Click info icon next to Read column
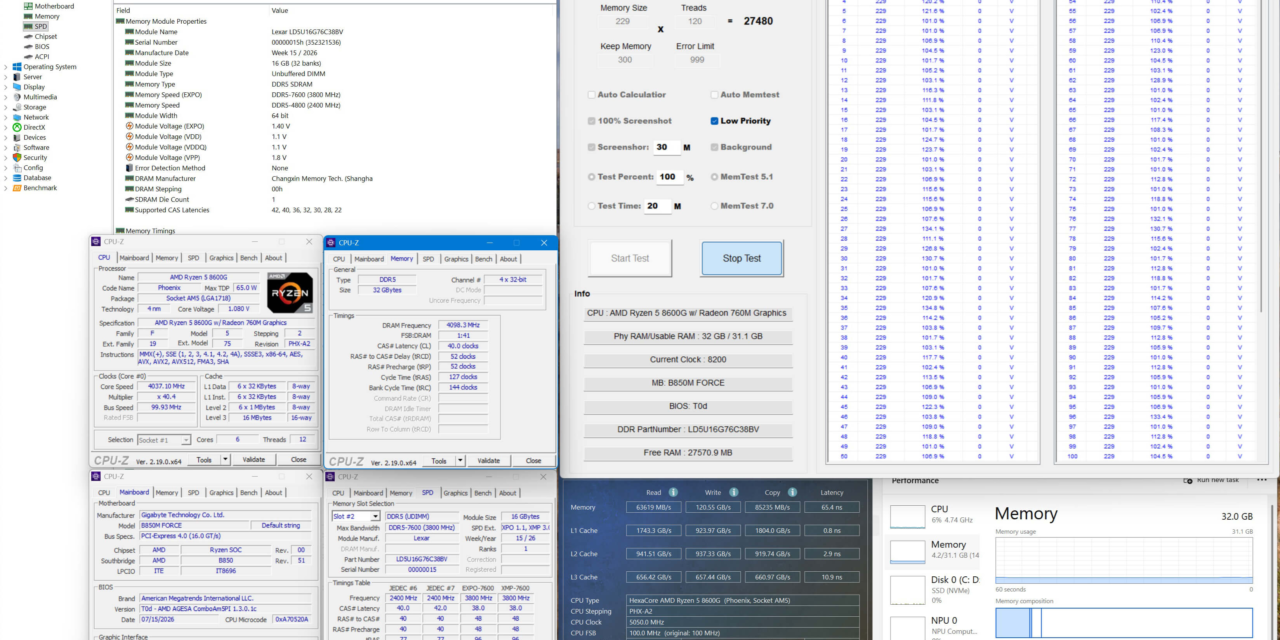Screen dimensions: 1280x640 tap(673, 492)
